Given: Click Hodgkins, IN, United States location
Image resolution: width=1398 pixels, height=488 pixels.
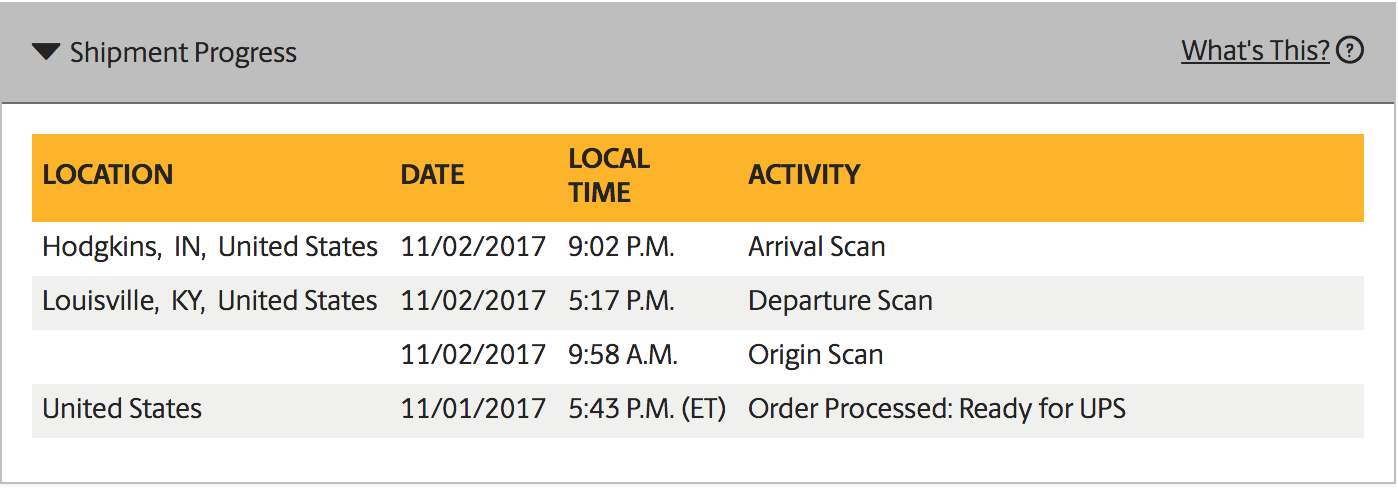Looking at the screenshot, I should click(210, 247).
